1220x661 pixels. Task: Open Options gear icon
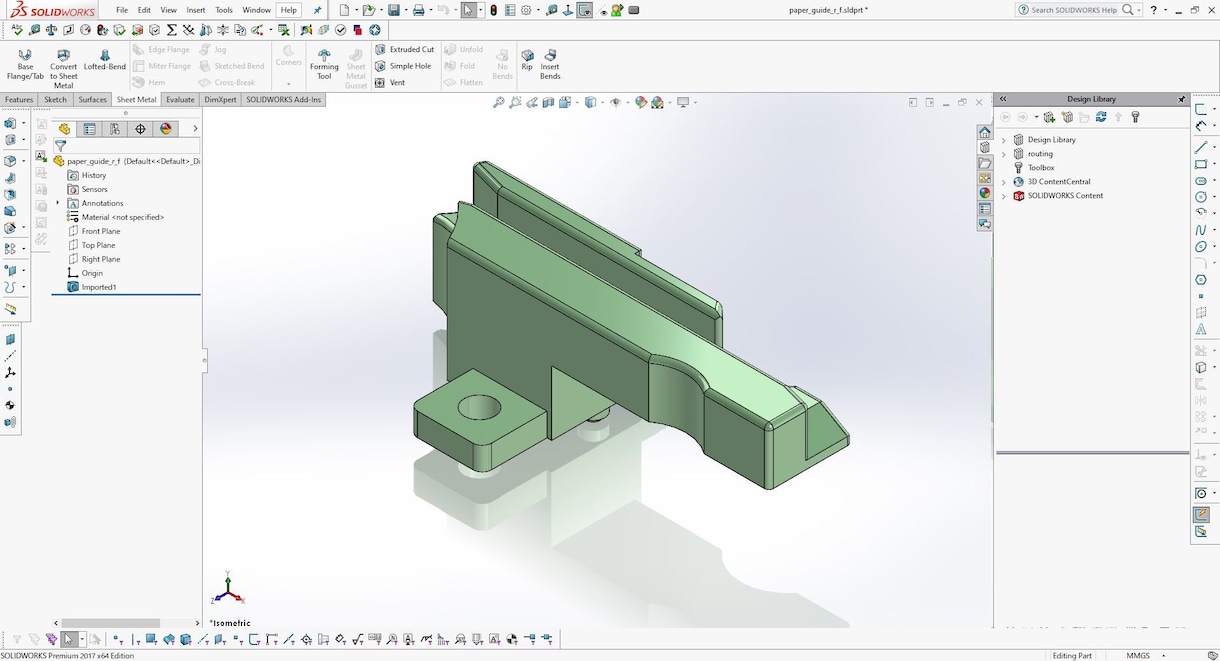(526, 10)
